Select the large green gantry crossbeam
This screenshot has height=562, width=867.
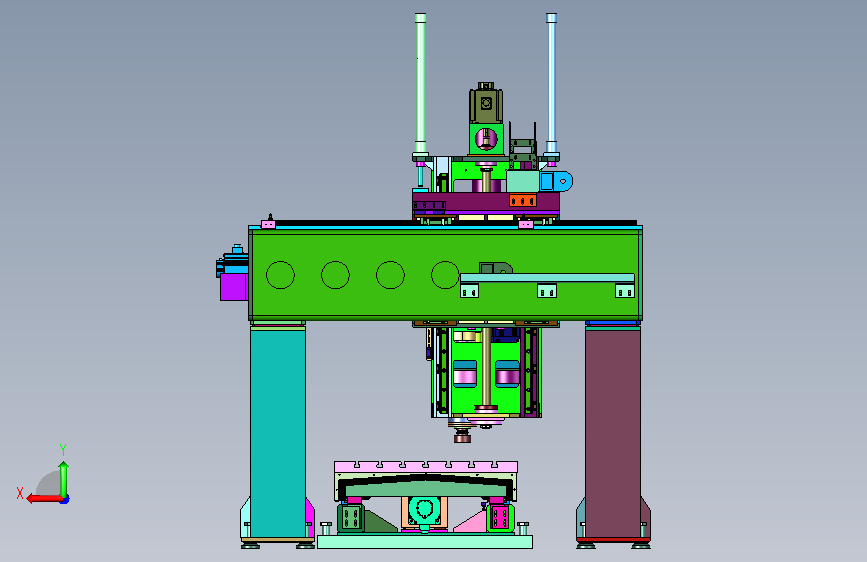pos(445,275)
